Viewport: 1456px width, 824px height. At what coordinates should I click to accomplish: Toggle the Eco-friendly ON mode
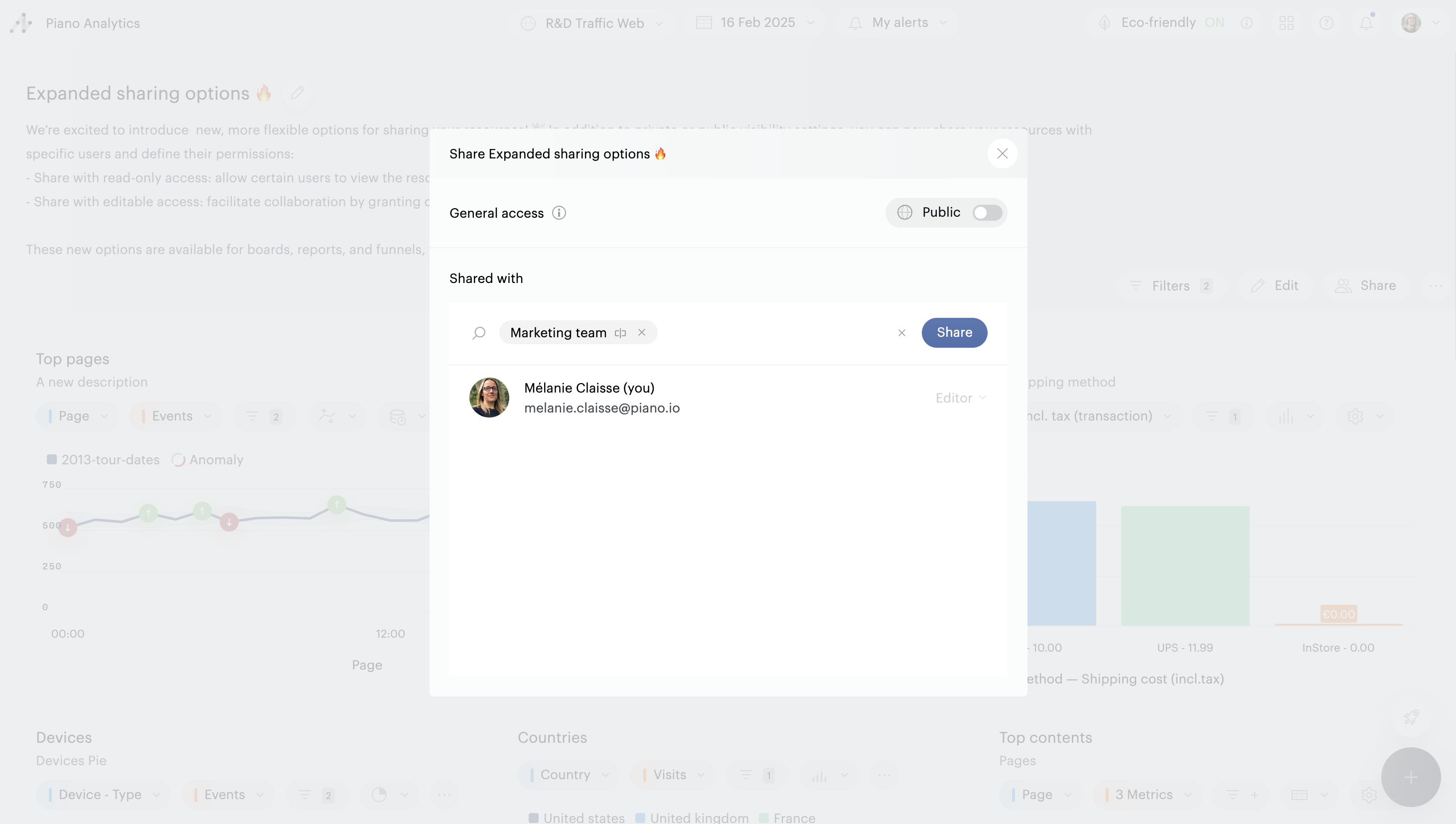pyautogui.click(x=1214, y=23)
